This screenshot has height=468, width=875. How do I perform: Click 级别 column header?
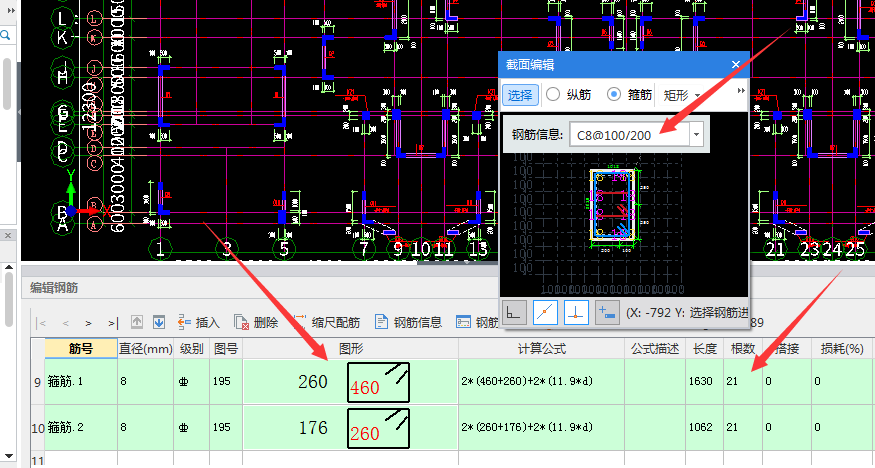191,349
